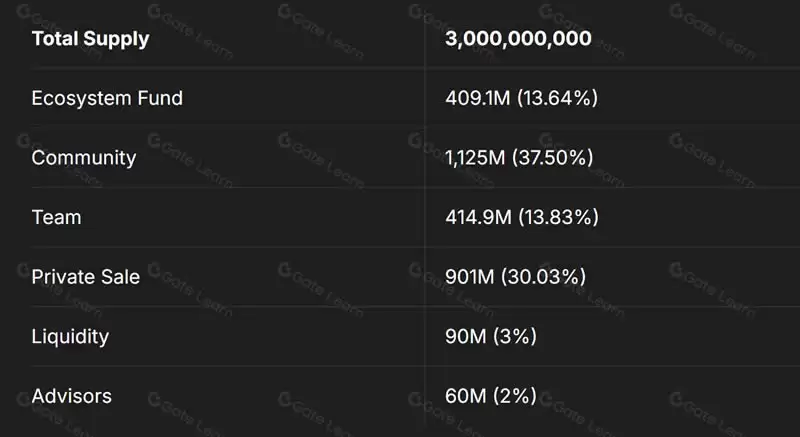Click the Liquidity row label

72,336
